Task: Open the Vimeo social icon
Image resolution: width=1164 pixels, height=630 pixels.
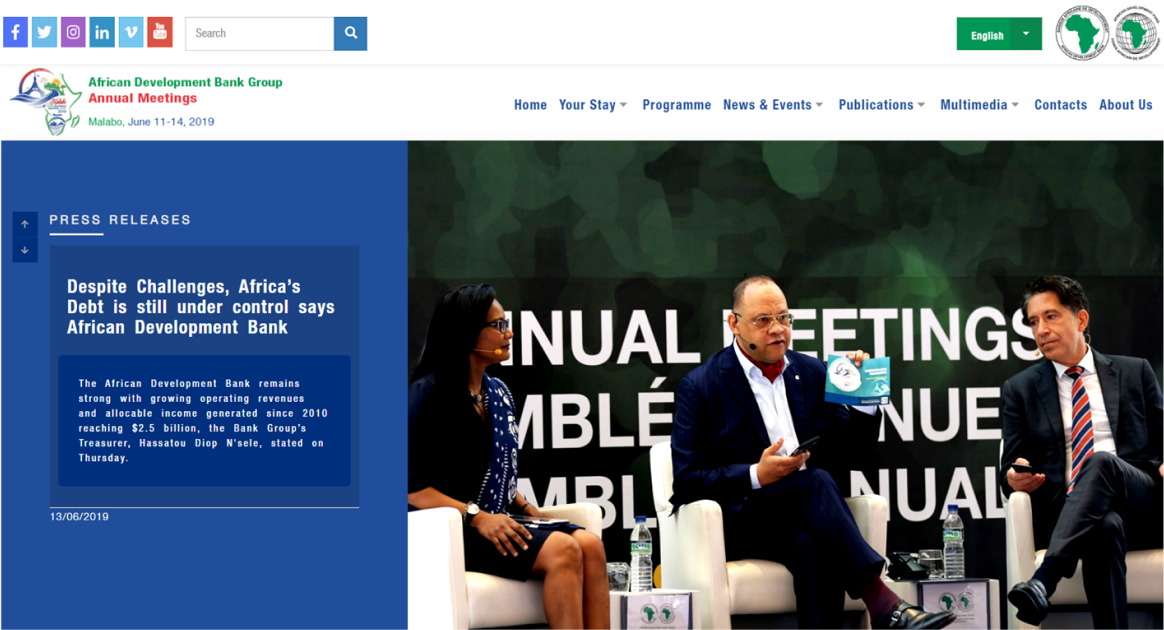Action: [x=131, y=33]
